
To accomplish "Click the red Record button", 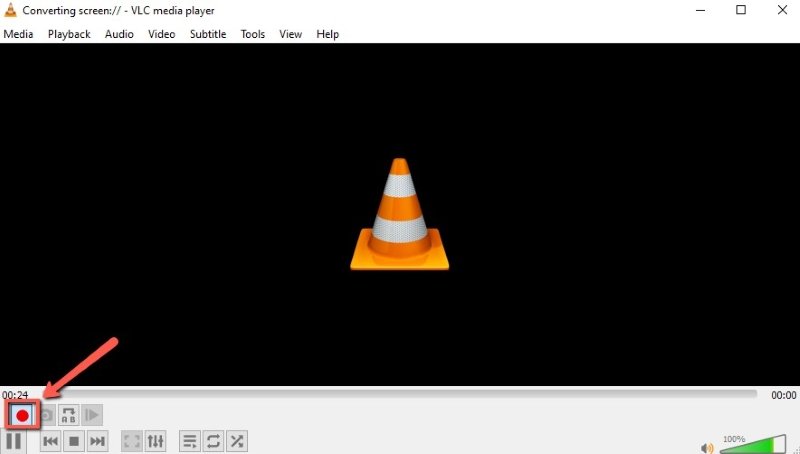I will tap(22, 415).
